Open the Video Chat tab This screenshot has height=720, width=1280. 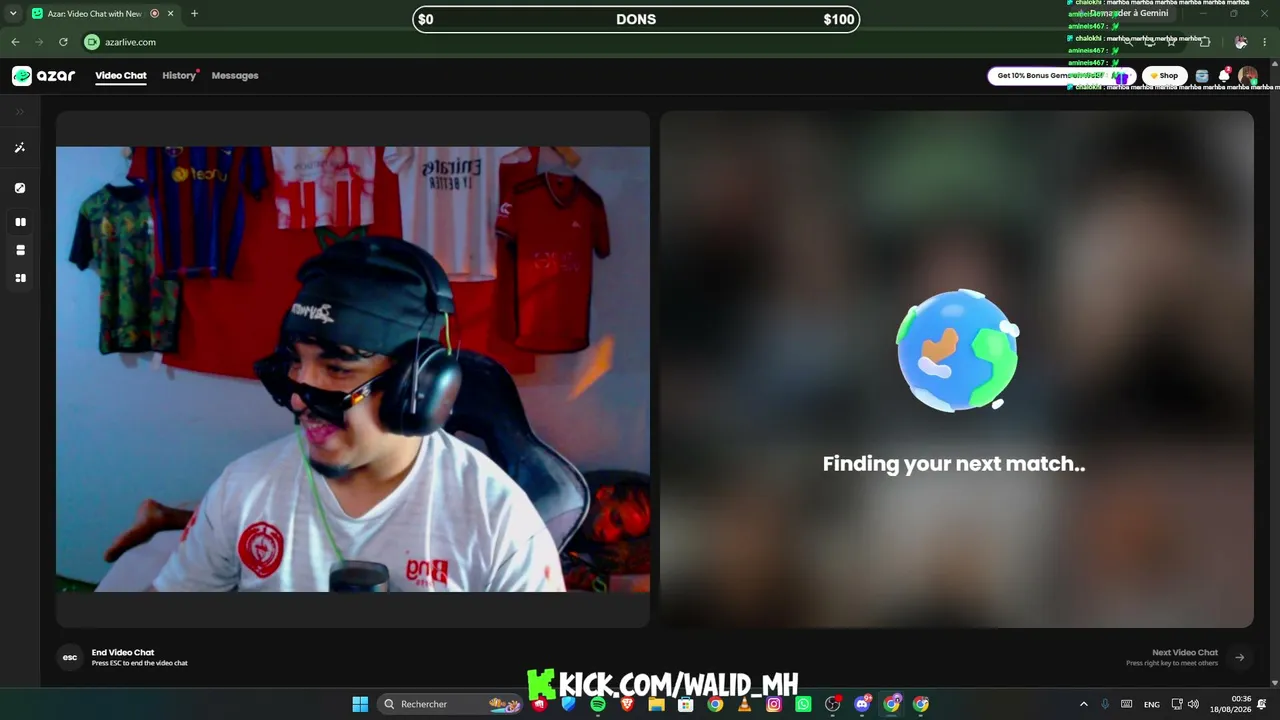coord(121,76)
